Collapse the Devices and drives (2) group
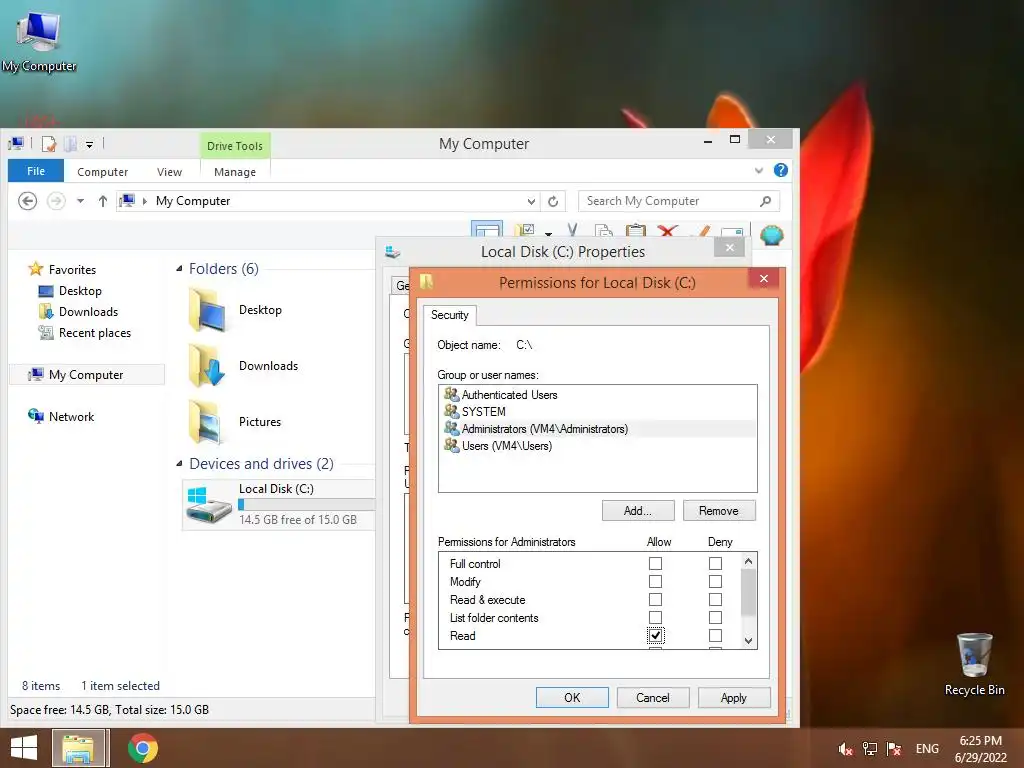 click(179, 464)
